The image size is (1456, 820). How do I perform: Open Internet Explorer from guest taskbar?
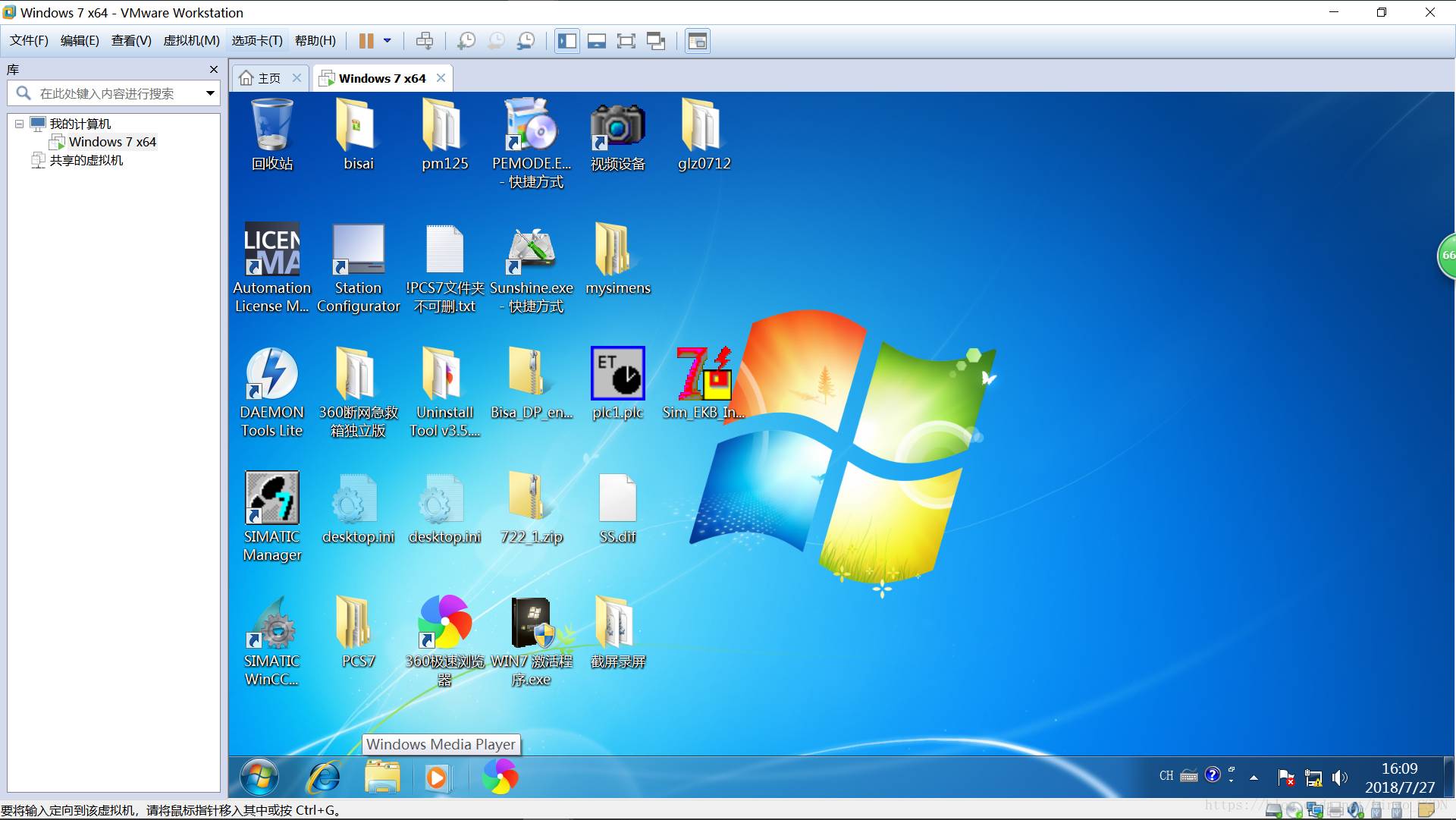324,778
